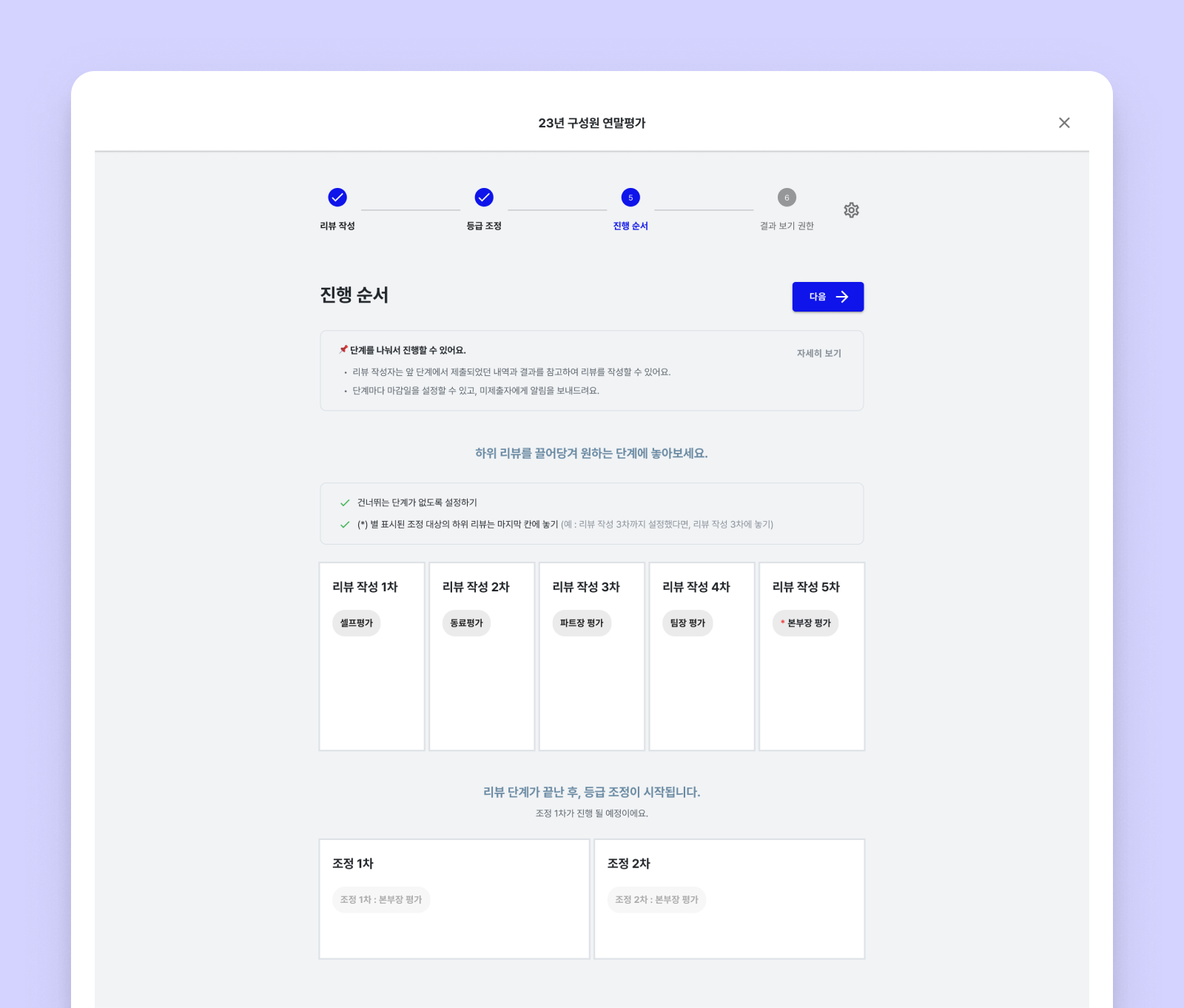
Task: Click the arrow icon in the 다음 button
Action: (x=842, y=297)
